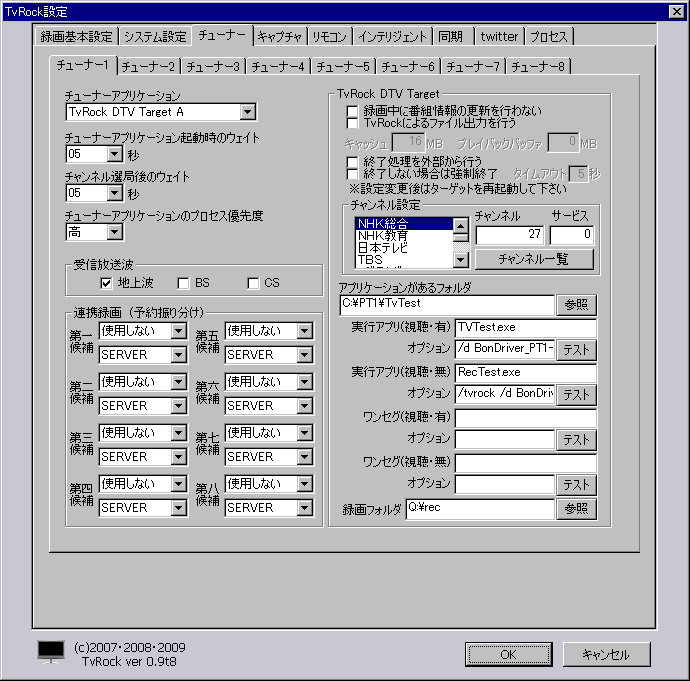Check 録画中に番組情報の更新を行わない option
The height and width of the screenshot is (681, 690).
pos(352,111)
